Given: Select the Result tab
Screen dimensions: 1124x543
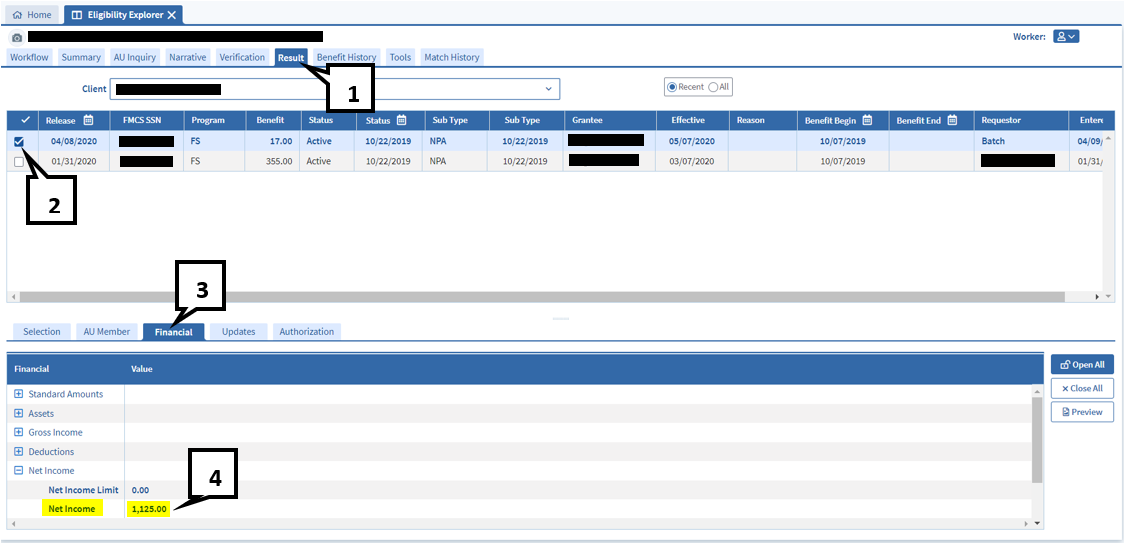Looking at the screenshot, I should coord(291,57).
